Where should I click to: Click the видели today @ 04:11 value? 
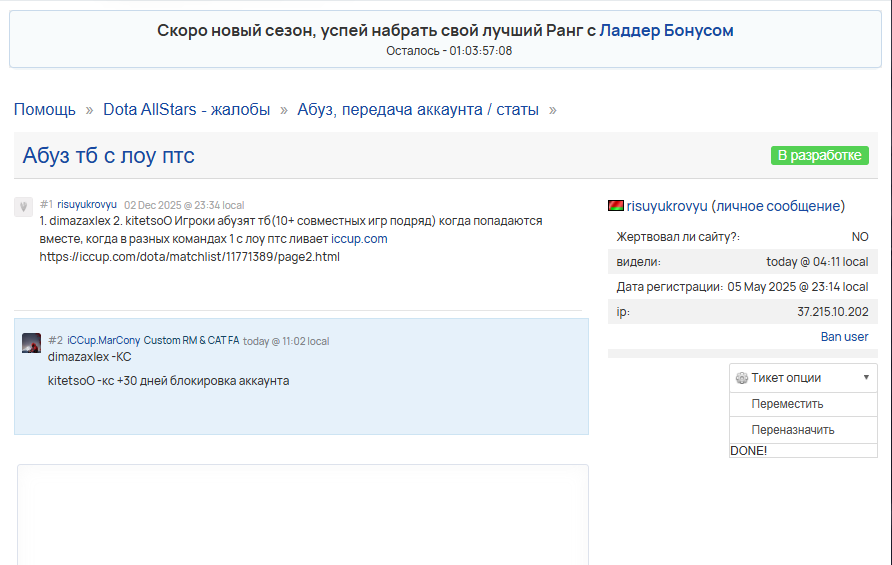[x=817, y=262]
